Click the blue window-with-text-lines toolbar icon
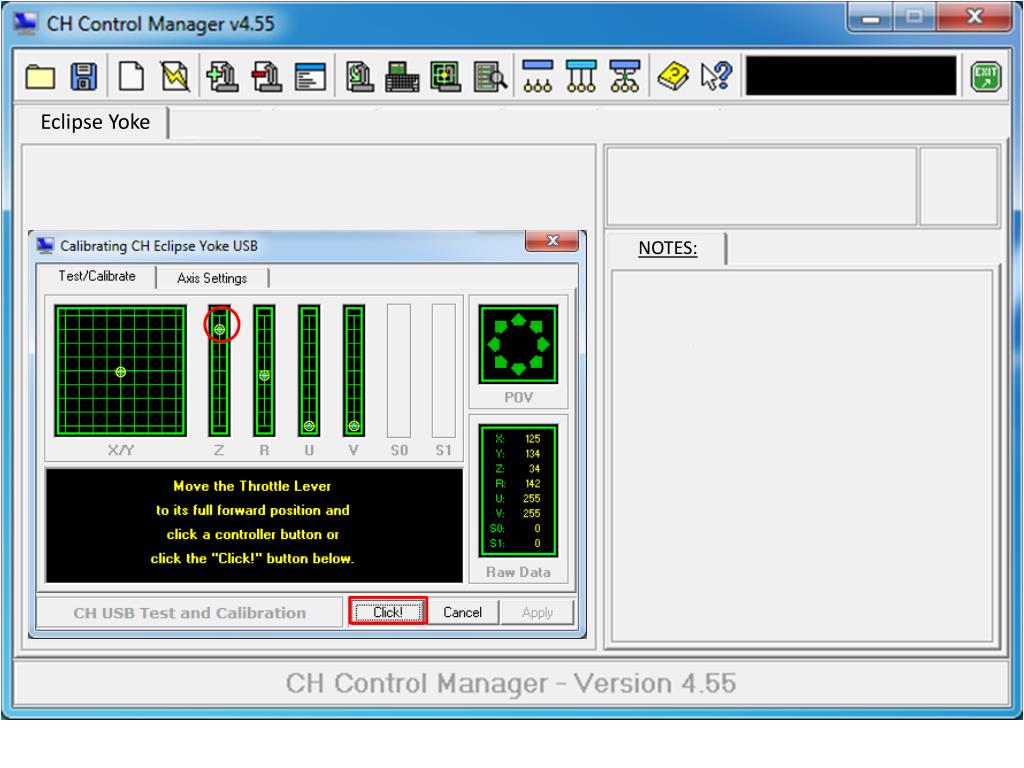Screen dimensions: 1024x768 (x=310, y=76)
